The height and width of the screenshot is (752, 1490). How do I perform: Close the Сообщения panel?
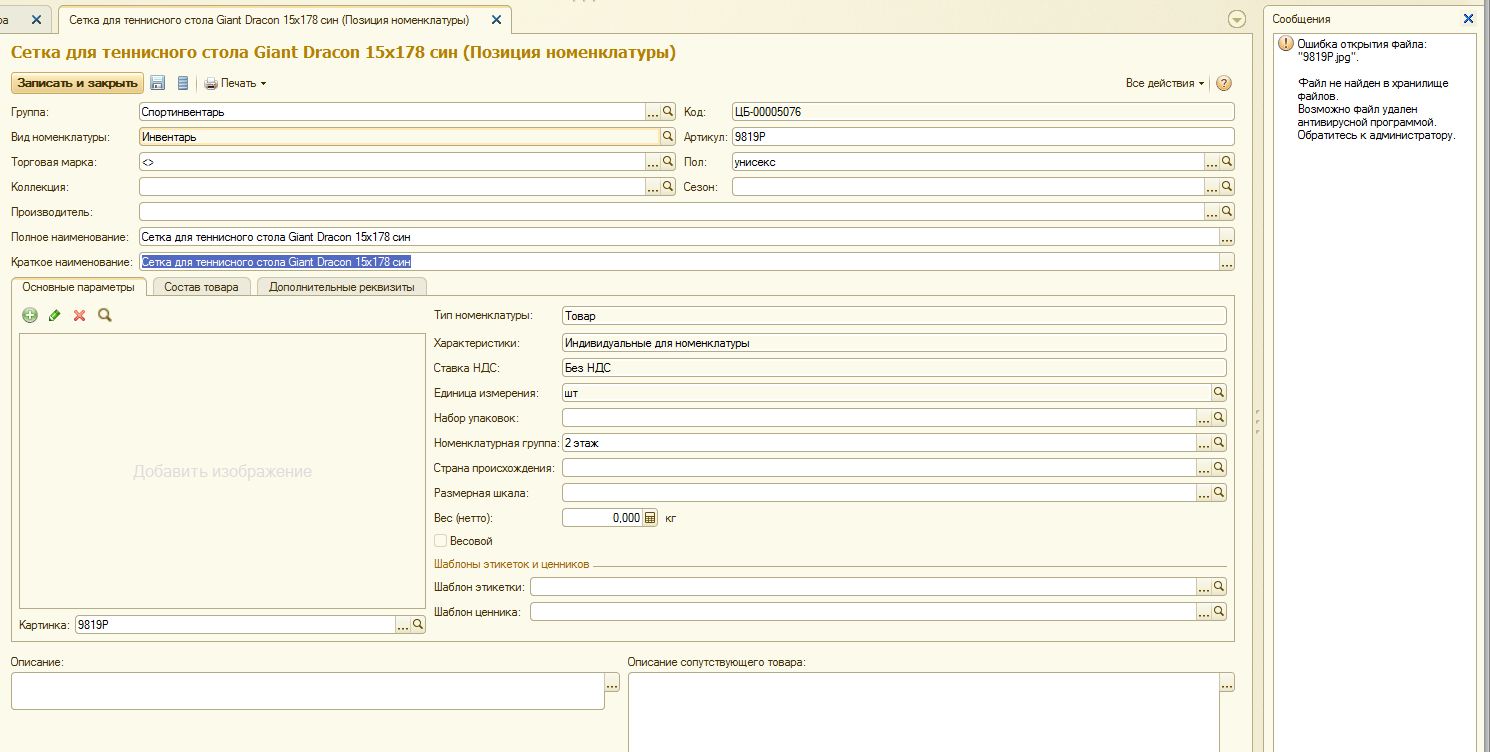[1468, 19]
